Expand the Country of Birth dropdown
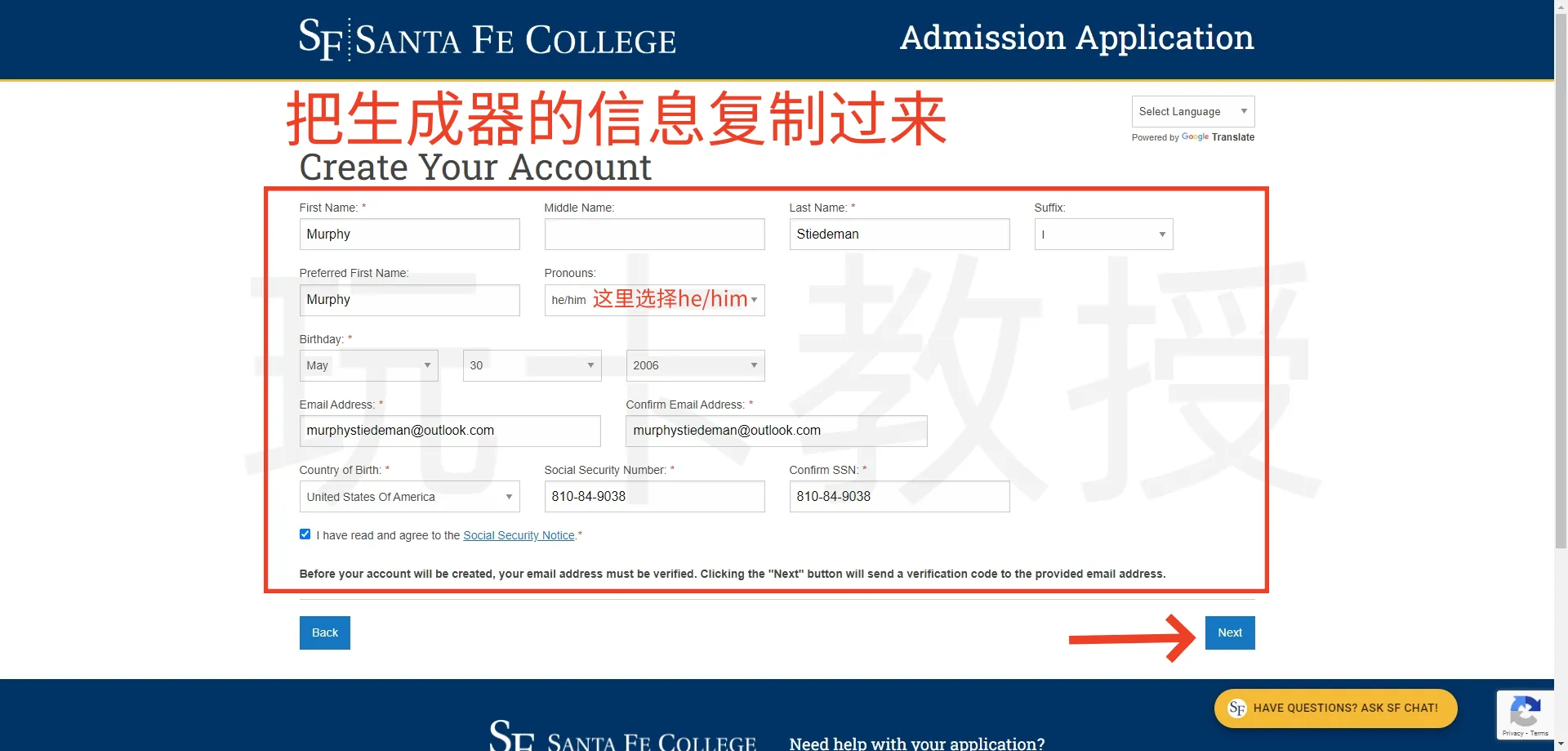This screenshot has height=751, width=1568. (409, 497)
